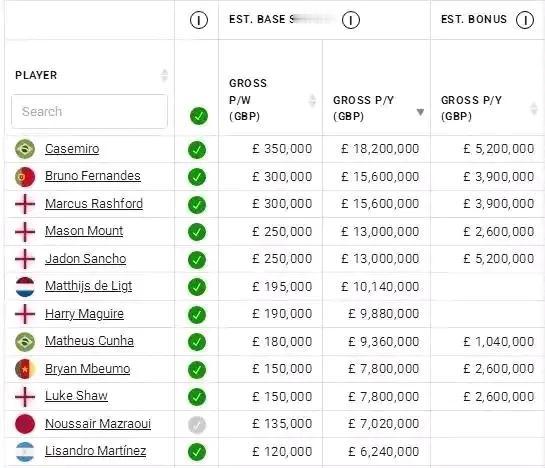The height and width of the screenshot is (468, 545).
Task: Click Cameroon flag icon beside Bryan Mbeumo
Action: tap(25, 369)
